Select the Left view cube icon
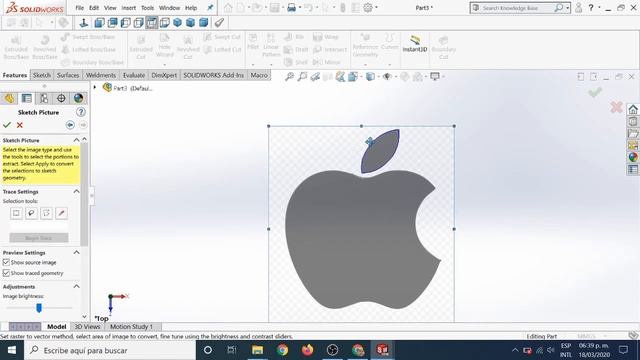Viewport: 640px width, 360px height. click(x=125, y=23)
